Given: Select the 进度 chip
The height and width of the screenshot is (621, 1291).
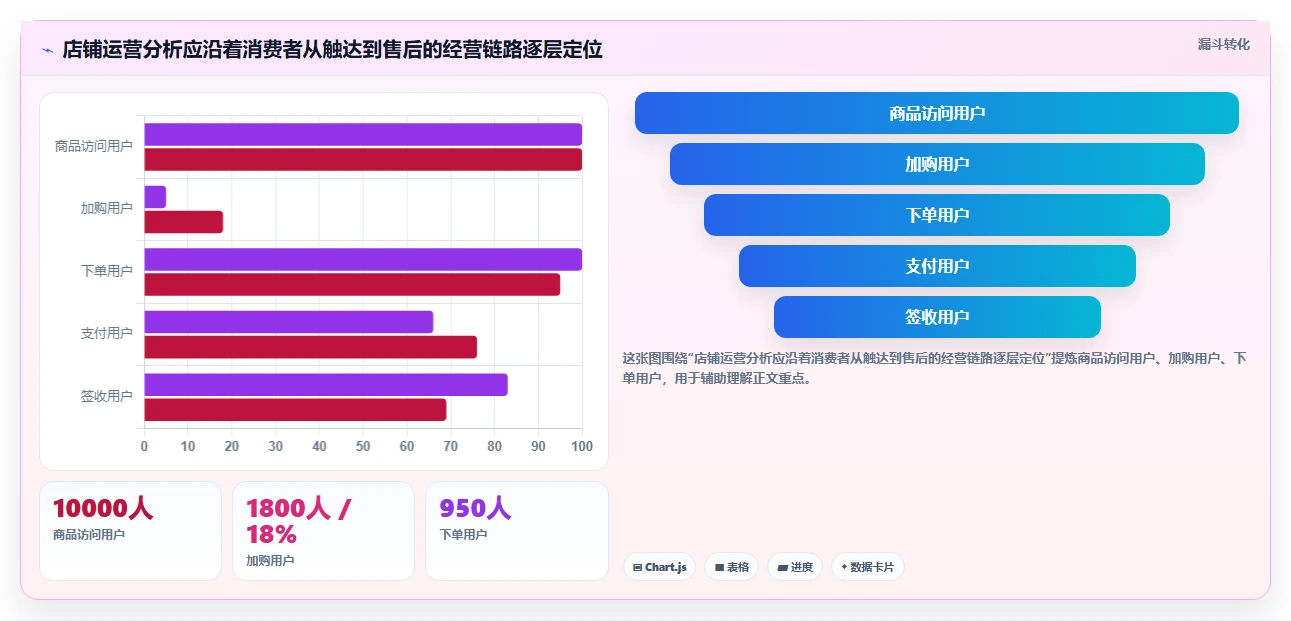Looking at the screenshot, I should point(795,567).
